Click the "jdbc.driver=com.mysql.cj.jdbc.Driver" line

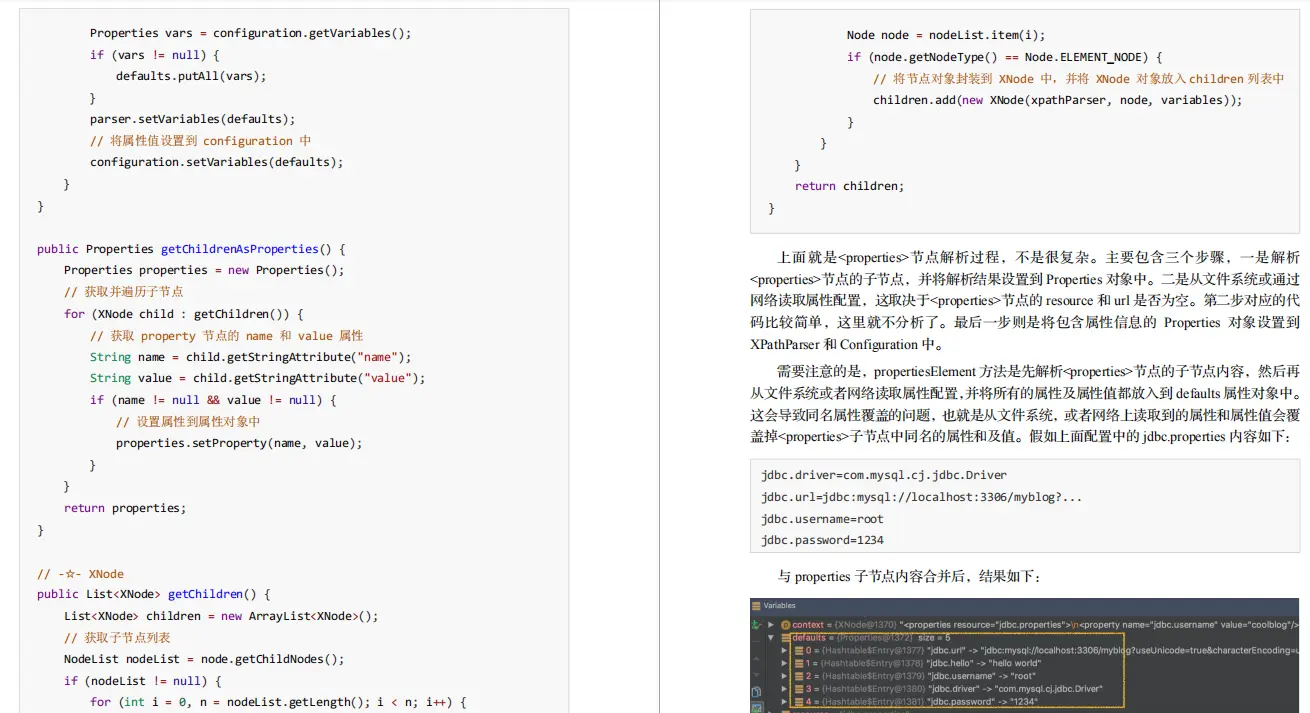(884, 475)
